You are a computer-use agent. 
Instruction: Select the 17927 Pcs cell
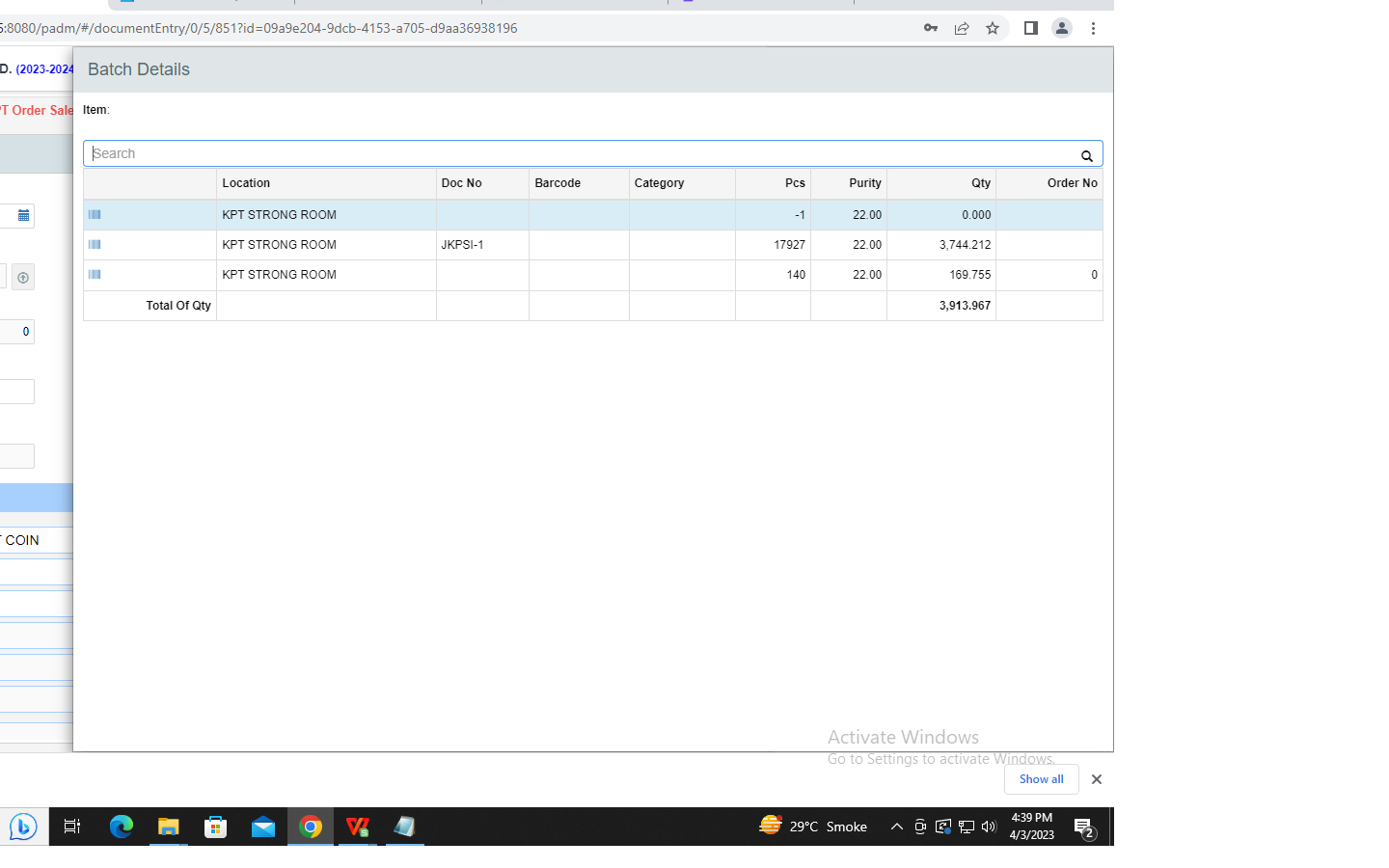[773, 245]
